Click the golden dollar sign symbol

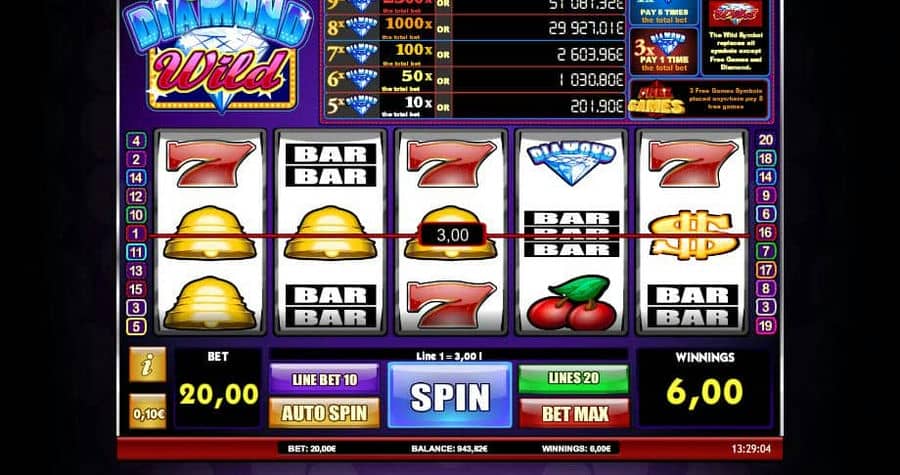pos(693,235)
